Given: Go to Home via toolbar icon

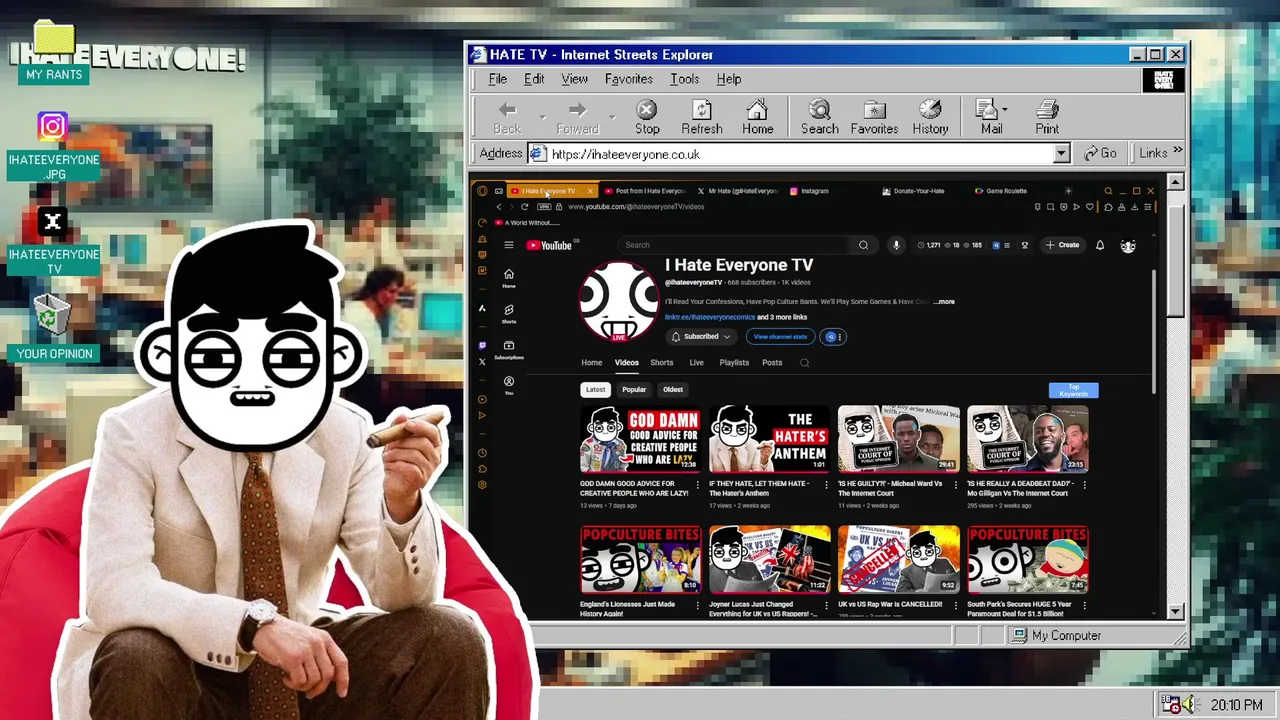Looking at the screenshot, I should coord(757,117).
